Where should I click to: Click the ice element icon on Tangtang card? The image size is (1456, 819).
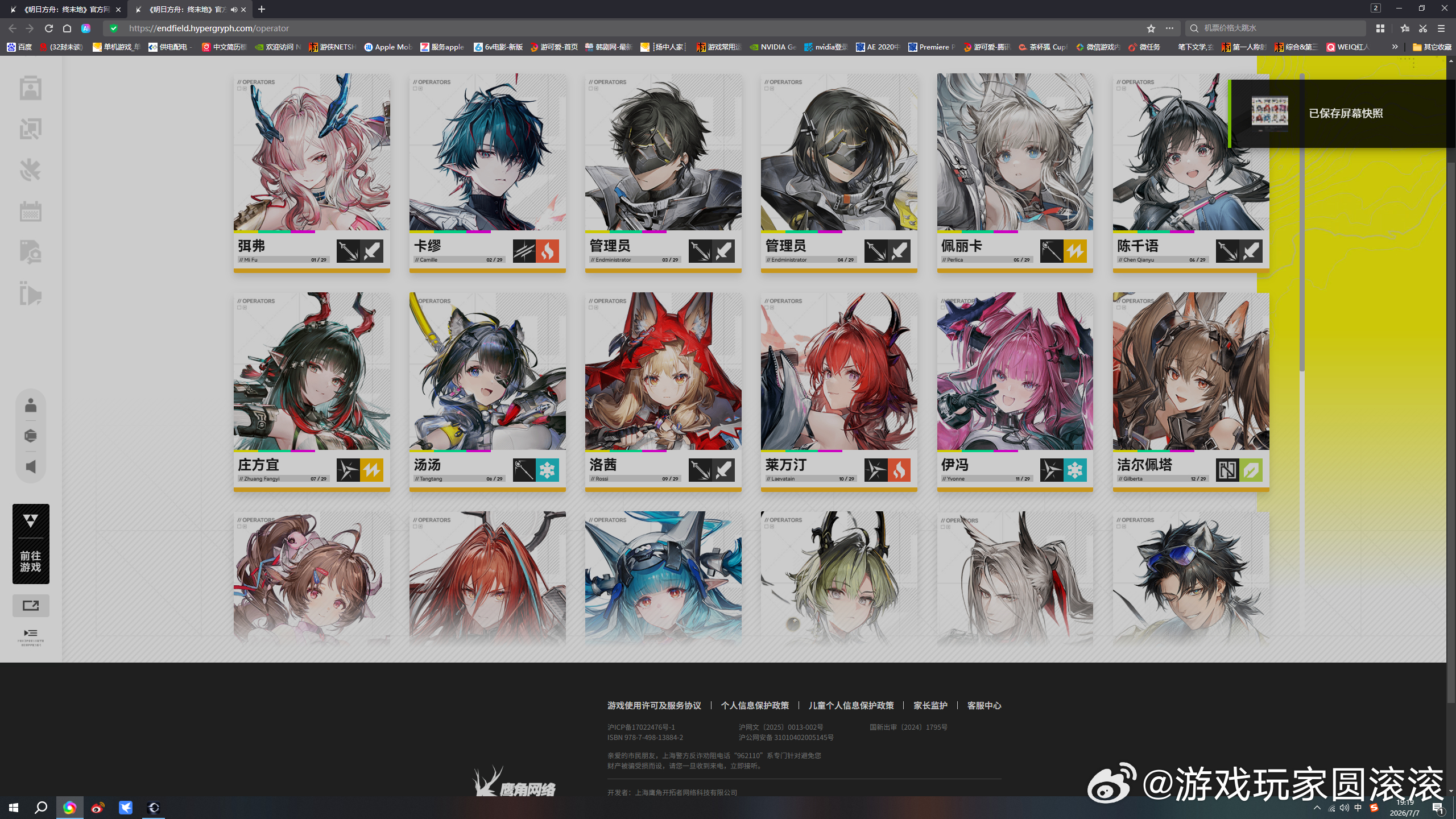547,470
